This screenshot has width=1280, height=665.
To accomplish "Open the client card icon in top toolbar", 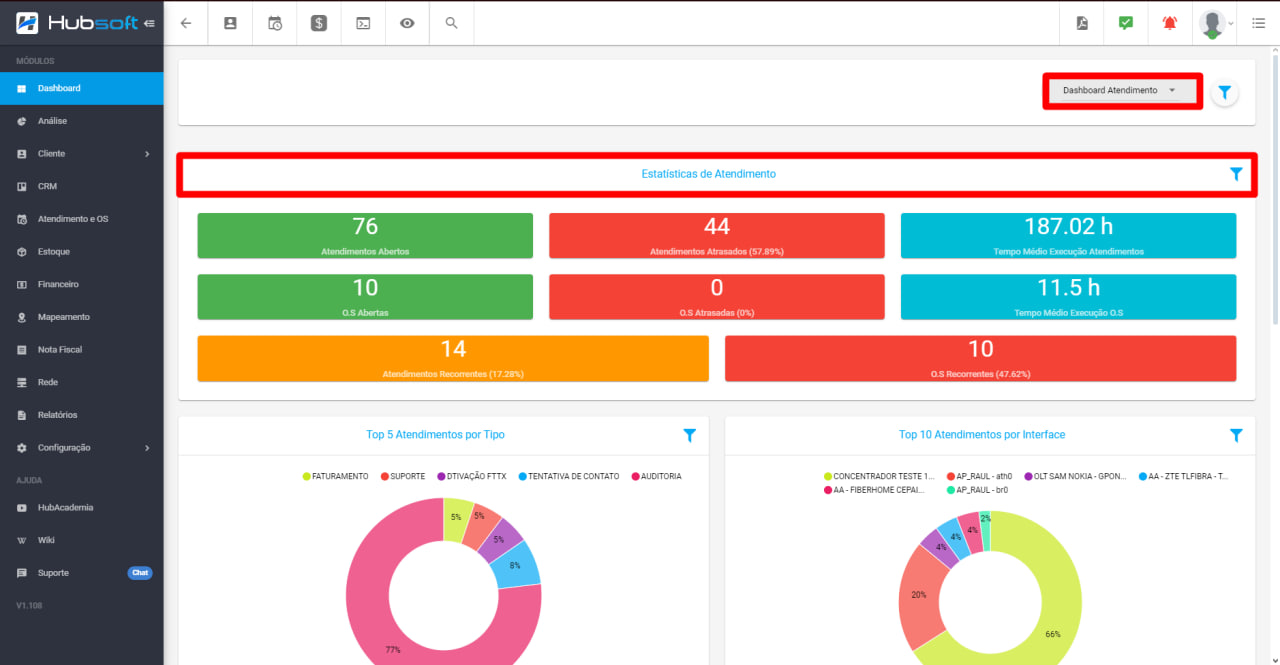I will 230,23.
